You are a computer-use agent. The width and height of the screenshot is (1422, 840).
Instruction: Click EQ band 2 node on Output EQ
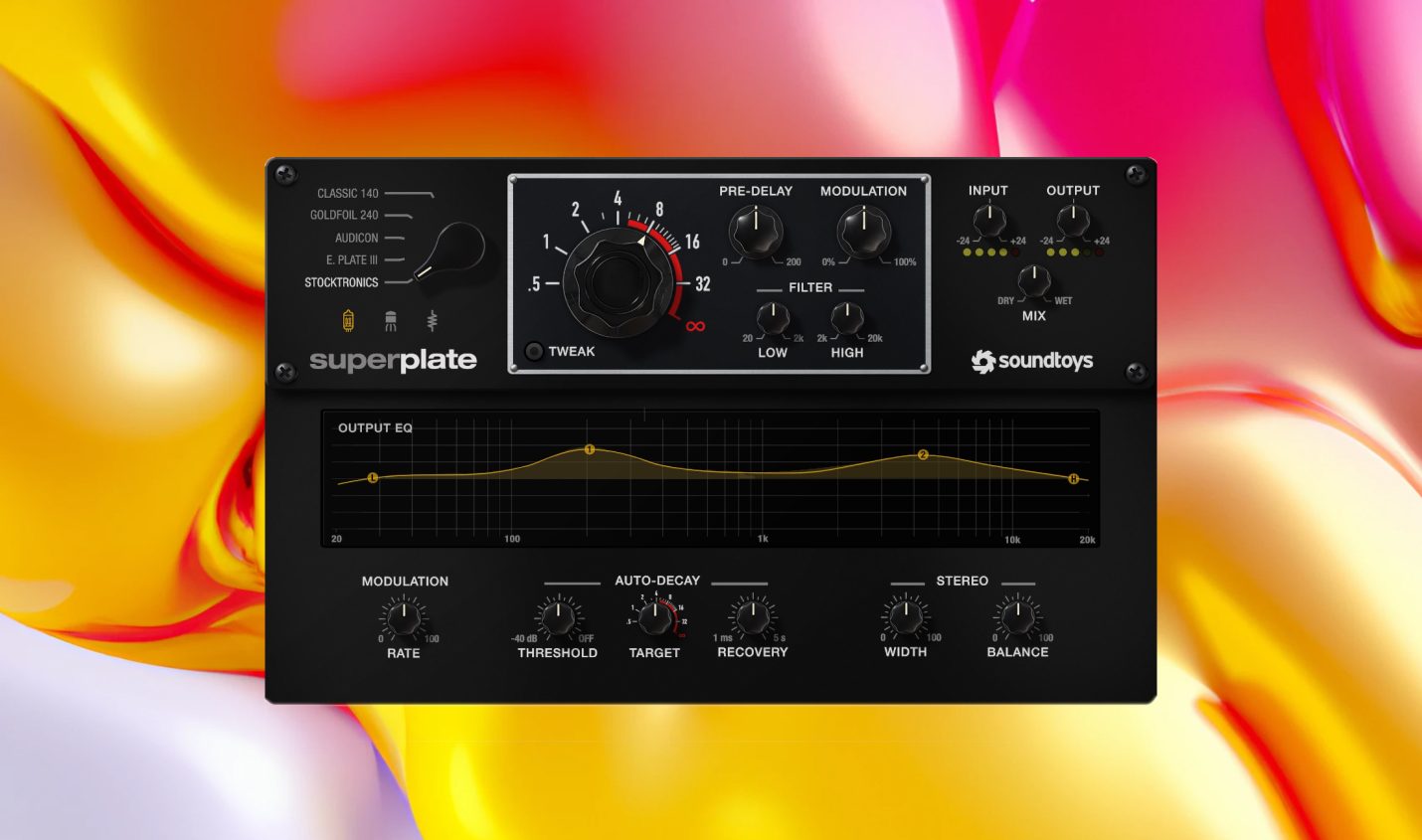pos(923,455)
